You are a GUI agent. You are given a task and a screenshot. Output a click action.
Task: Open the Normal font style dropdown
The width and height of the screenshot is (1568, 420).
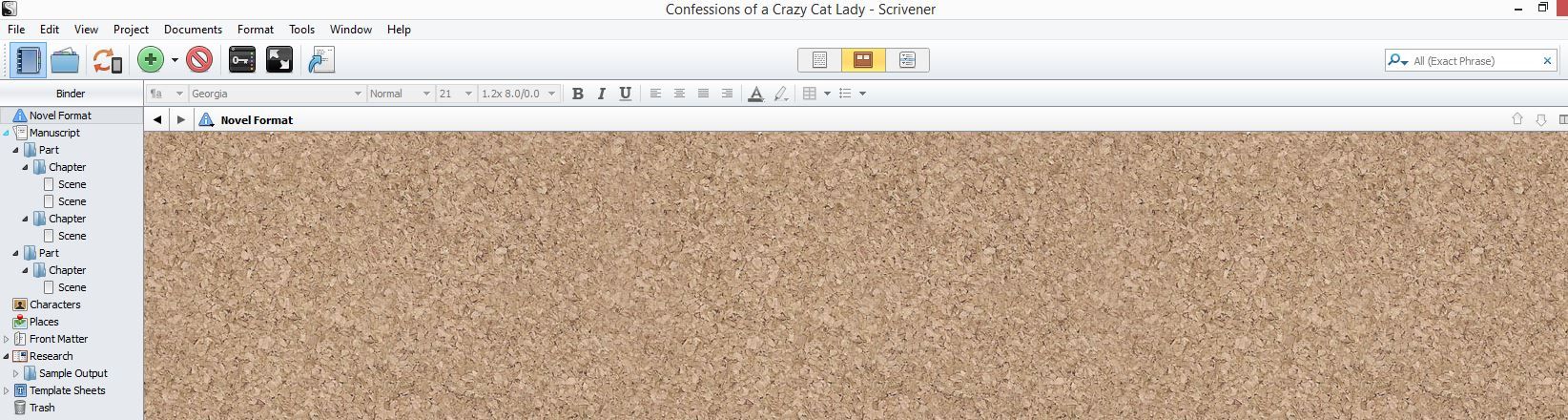point(401,94)
